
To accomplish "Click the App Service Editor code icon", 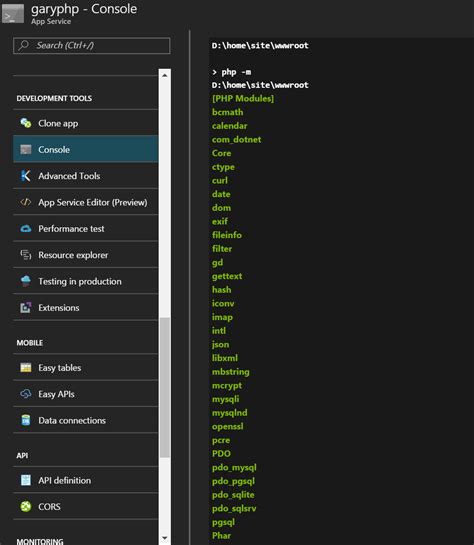I will pyautogui.click(x=26, y=202).
